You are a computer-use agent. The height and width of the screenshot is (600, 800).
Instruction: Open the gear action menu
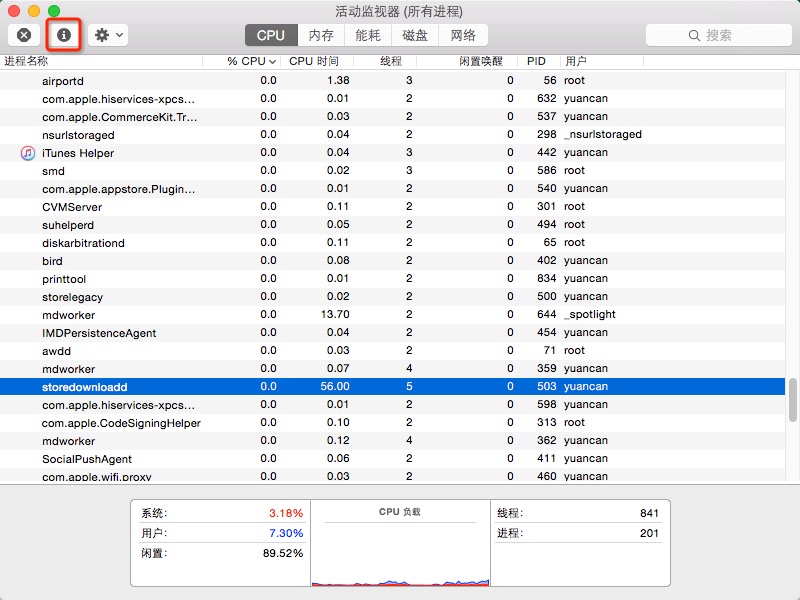[x=108, y=35]
